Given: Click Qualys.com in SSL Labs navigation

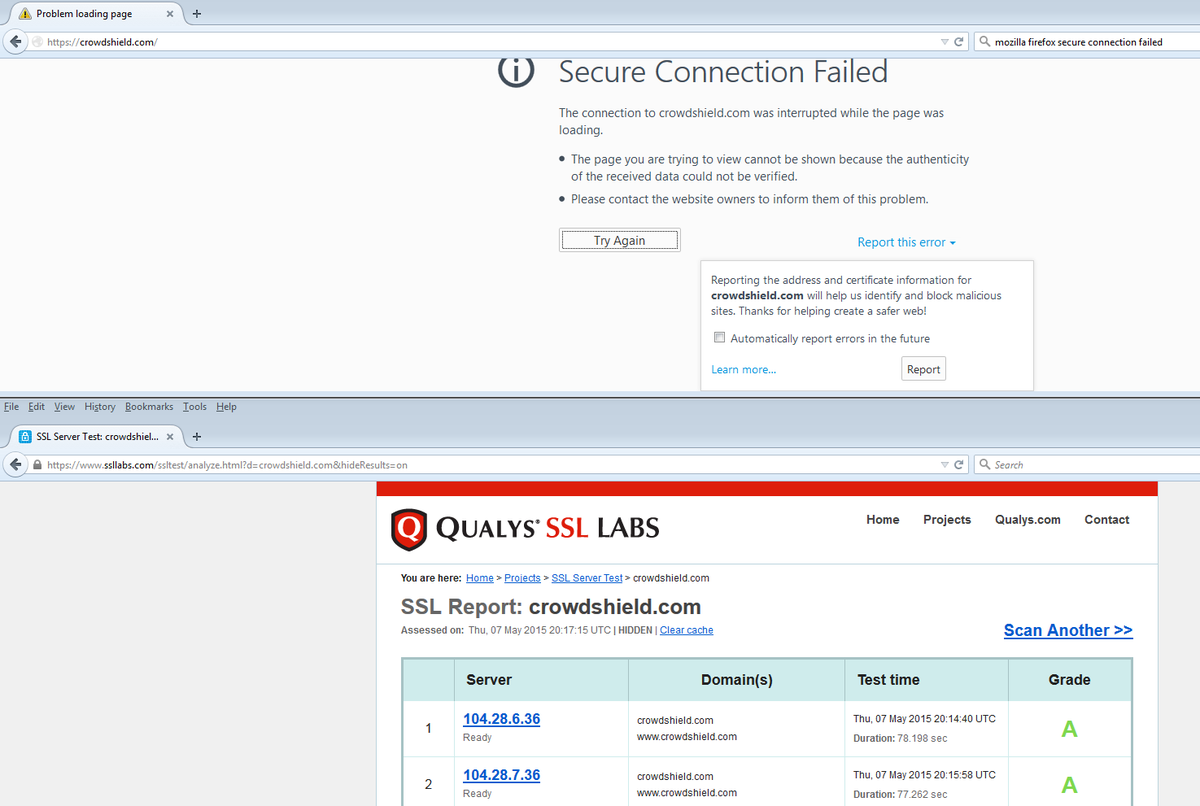Looking at the screenshot, I should click(x=1028, y=520).
